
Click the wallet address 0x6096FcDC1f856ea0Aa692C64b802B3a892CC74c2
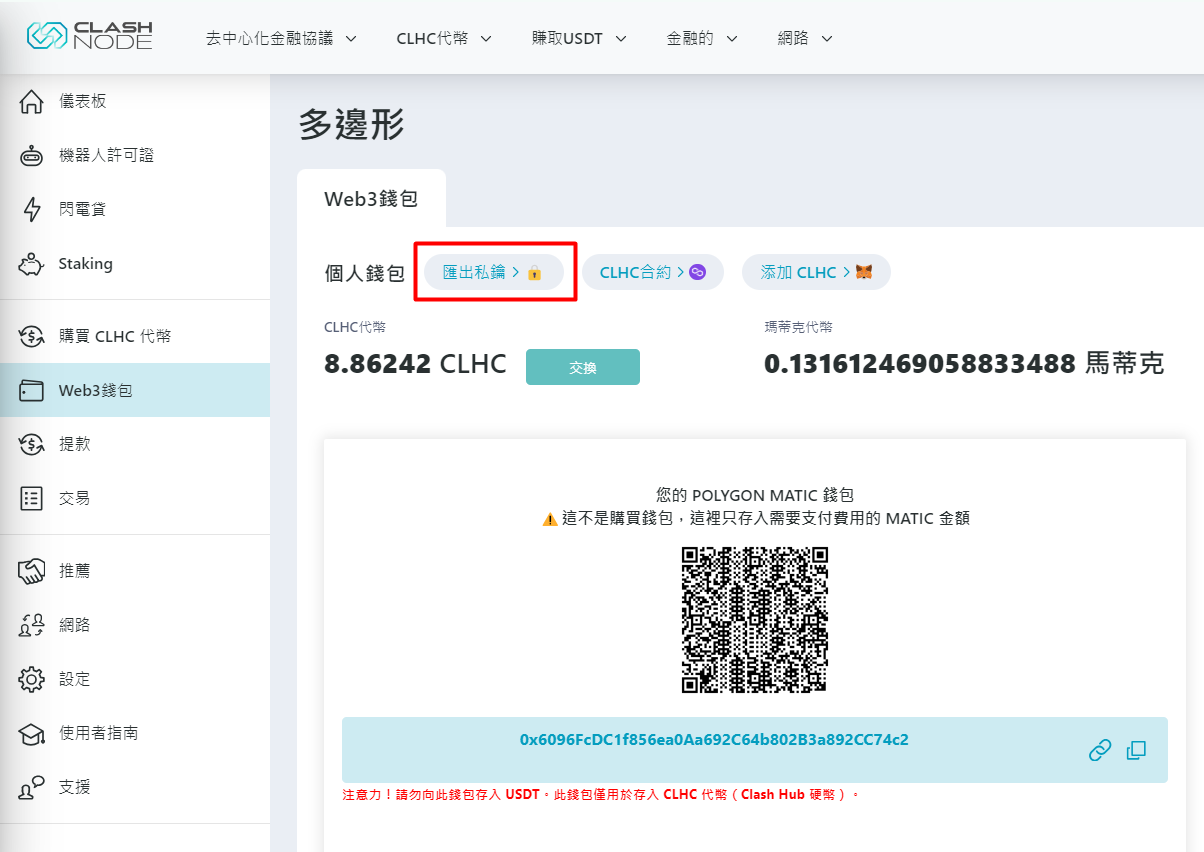coord(714,740)
